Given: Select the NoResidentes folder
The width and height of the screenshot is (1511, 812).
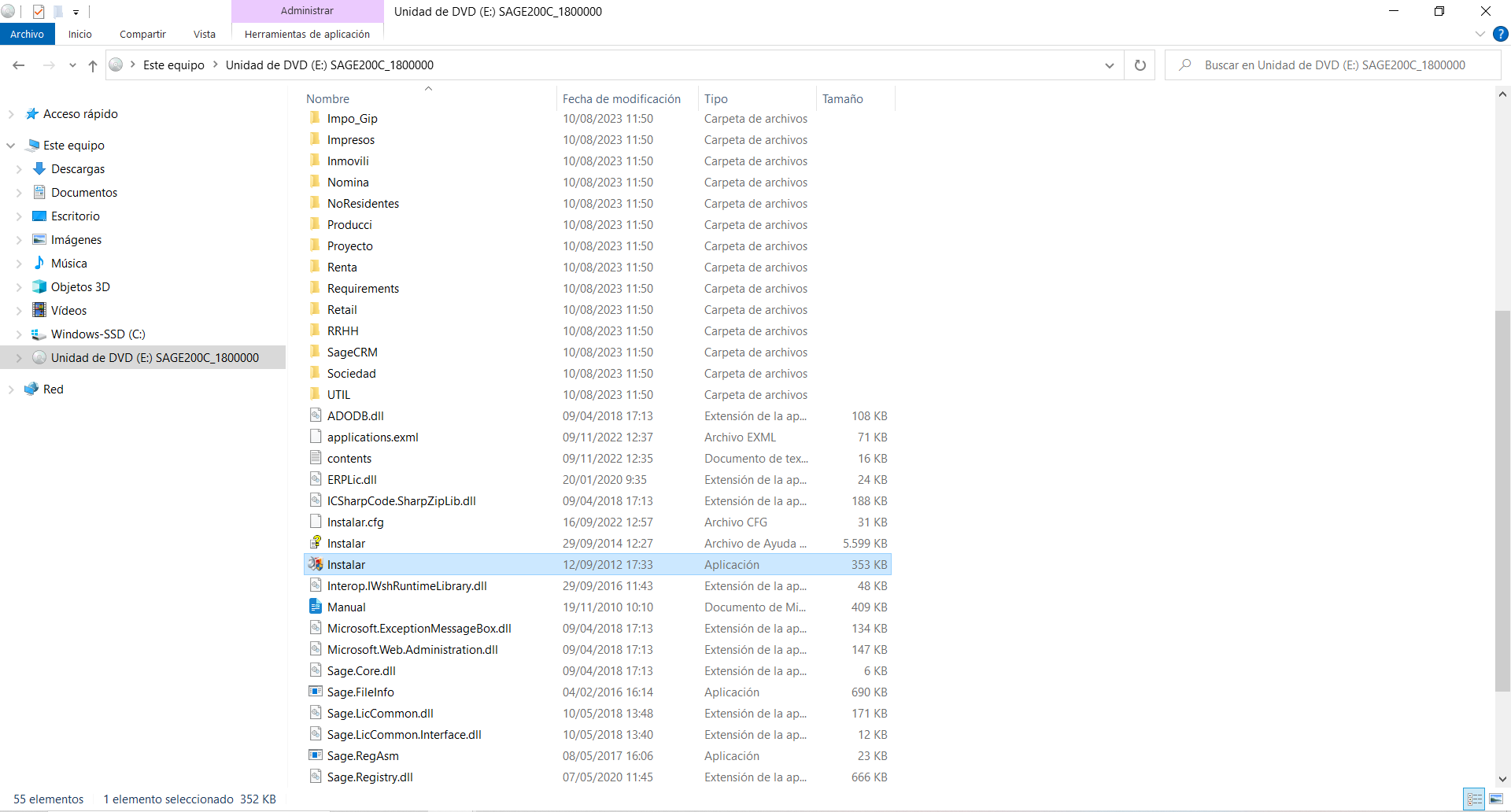Looking at the screenshot, I should pos(597,203).
